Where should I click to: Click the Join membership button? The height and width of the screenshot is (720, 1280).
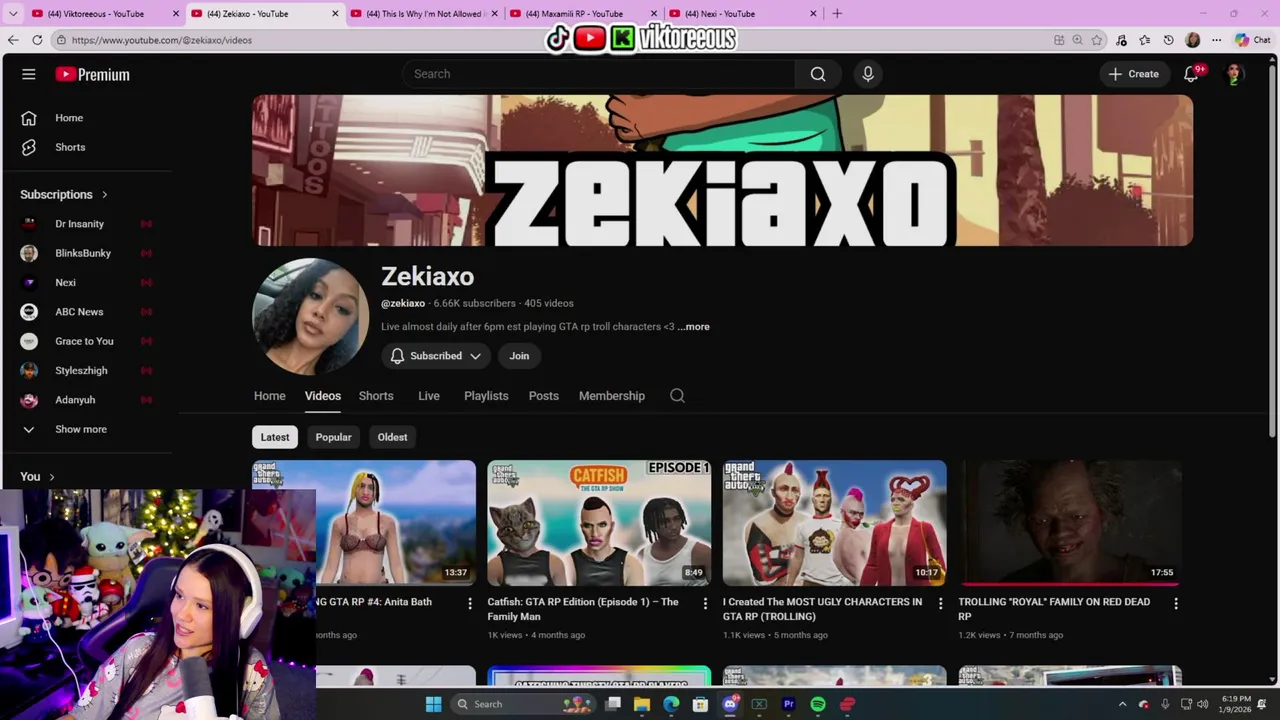pos(519,356)
